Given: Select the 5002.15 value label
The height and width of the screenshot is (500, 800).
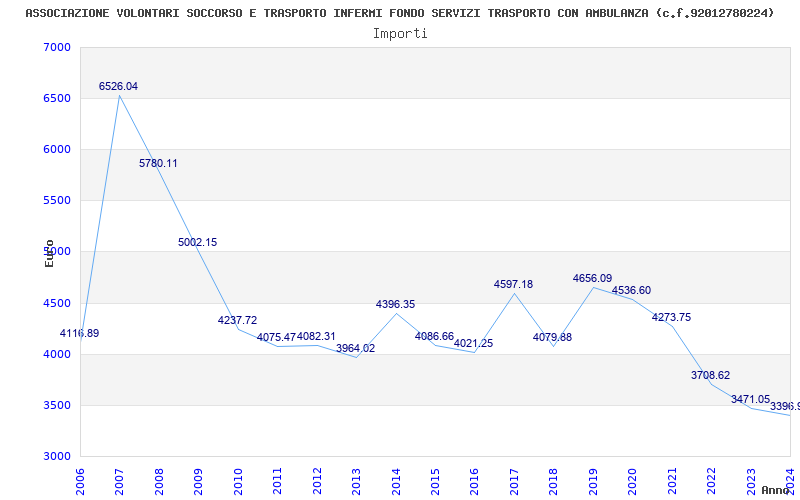Looking at the screenshot, I should tap(197, 242).
